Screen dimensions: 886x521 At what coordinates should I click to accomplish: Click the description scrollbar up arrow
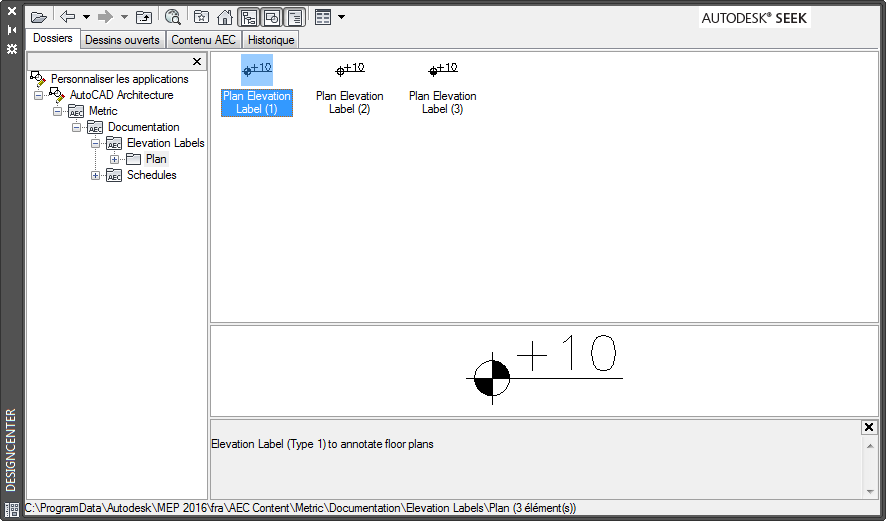[x=870, y=446]
